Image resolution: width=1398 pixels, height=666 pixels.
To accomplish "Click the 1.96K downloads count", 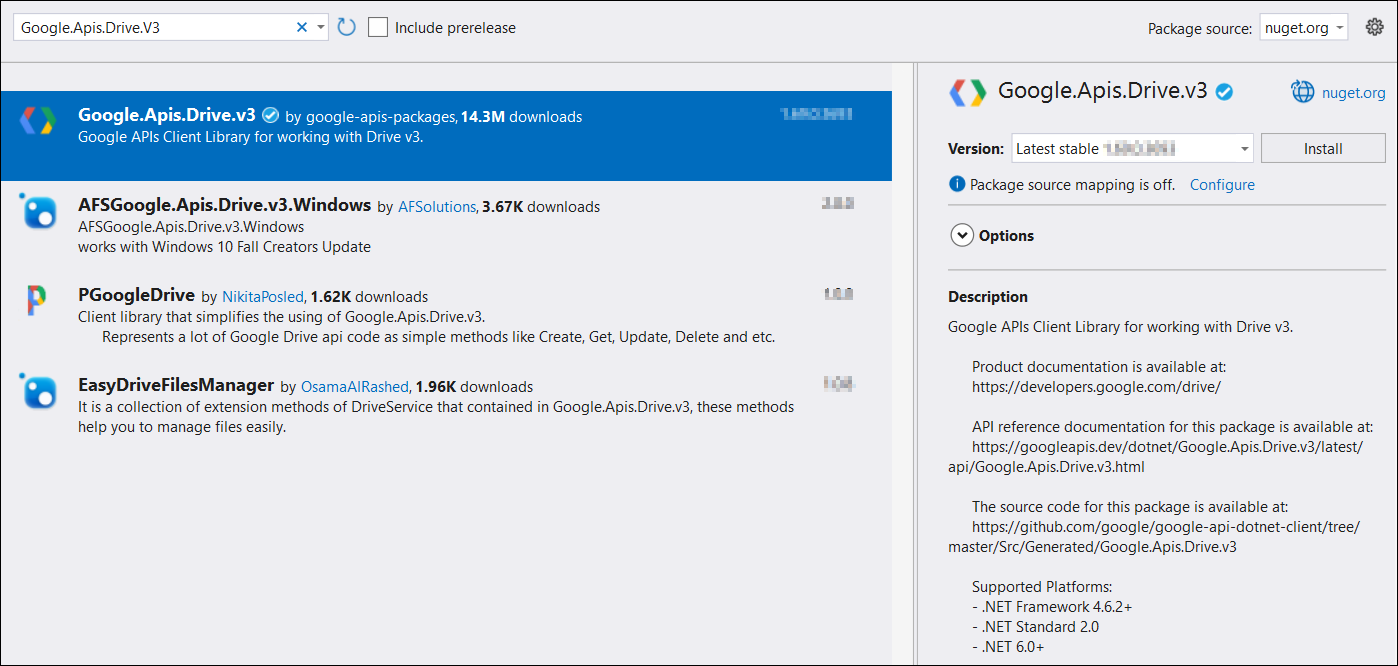I will (x=474, y=387).
